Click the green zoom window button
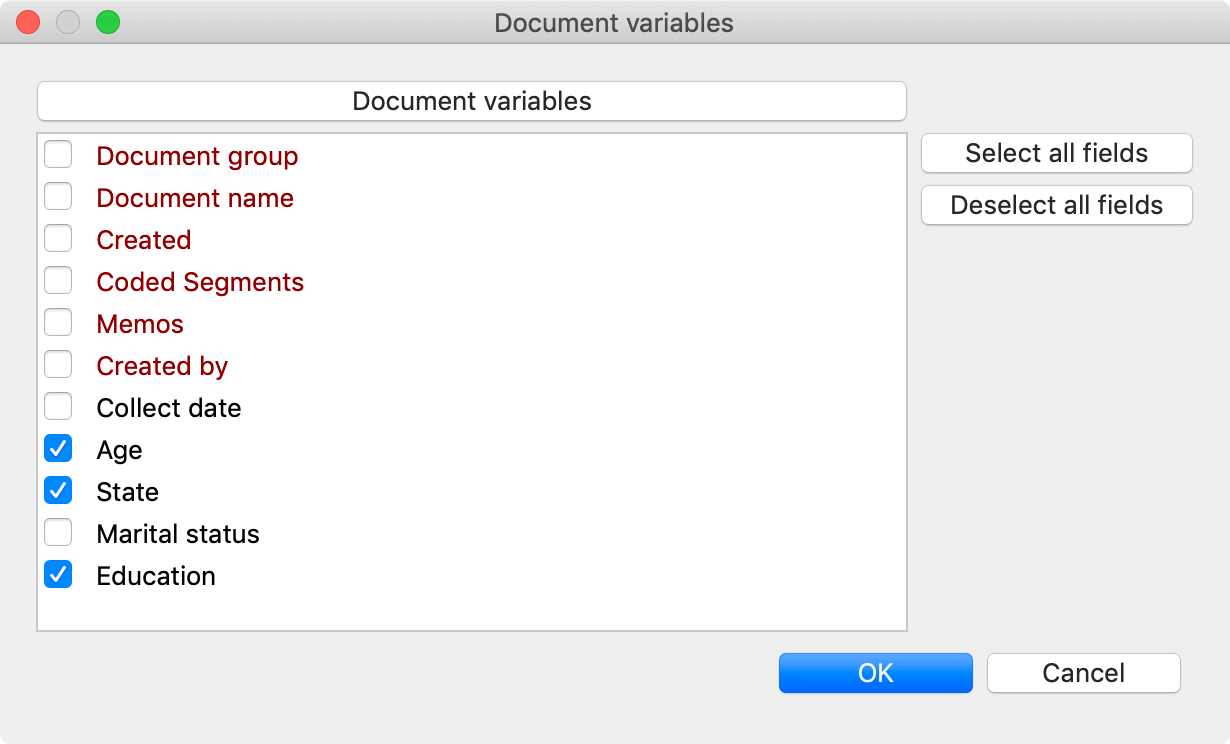This screenshot has height=744, width=1230. [107, 22]
